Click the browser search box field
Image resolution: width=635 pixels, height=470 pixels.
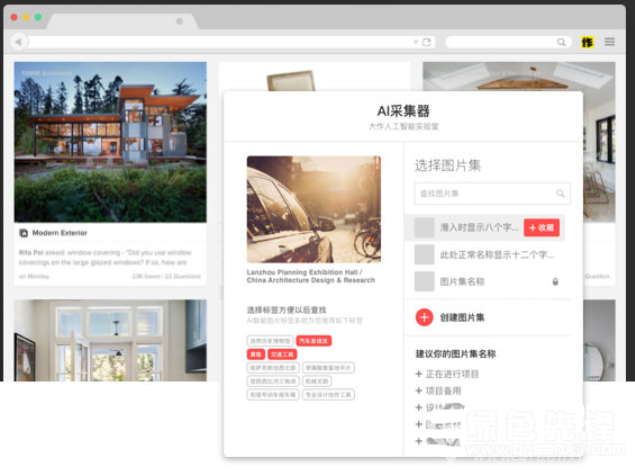click(x=508, y=42)
